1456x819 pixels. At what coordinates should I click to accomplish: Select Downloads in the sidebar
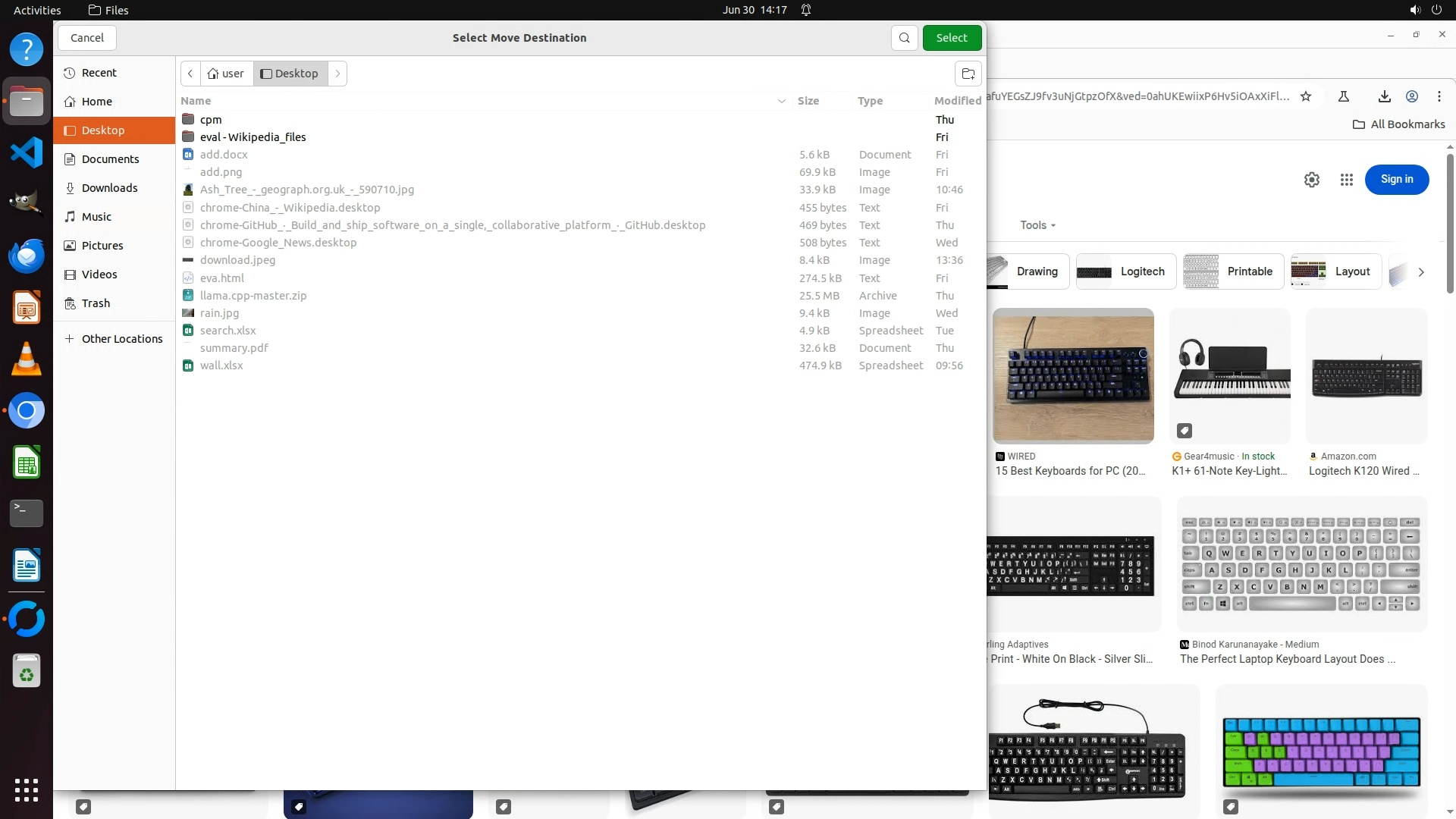click(109, 188)
